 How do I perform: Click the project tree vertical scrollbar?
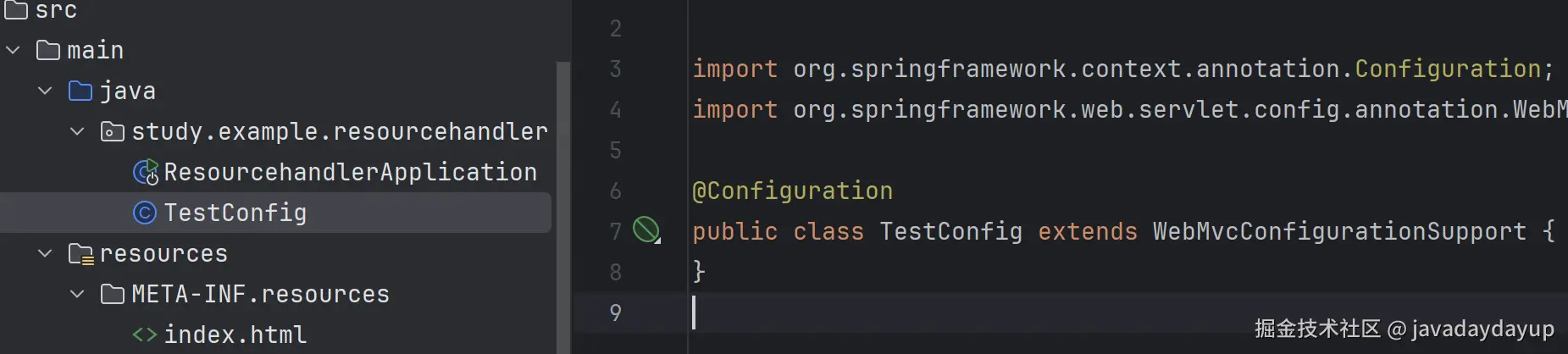pos(562,207)
